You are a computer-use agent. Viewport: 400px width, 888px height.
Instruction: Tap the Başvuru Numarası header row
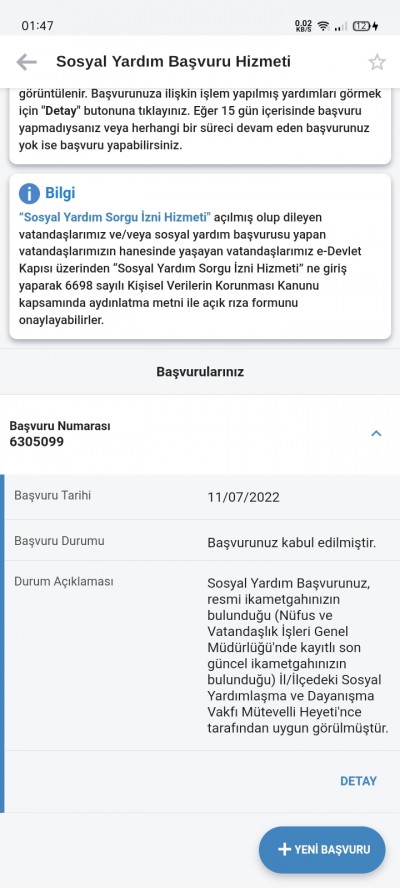click(x=200, y=434)
